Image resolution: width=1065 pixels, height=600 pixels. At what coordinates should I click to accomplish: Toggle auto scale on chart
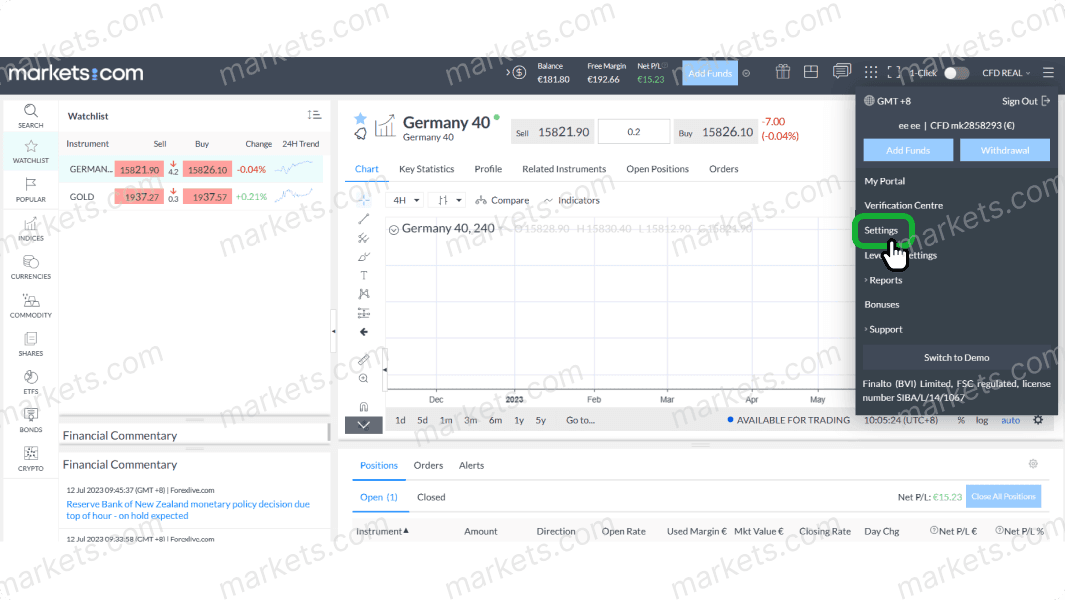point(1011,420)
